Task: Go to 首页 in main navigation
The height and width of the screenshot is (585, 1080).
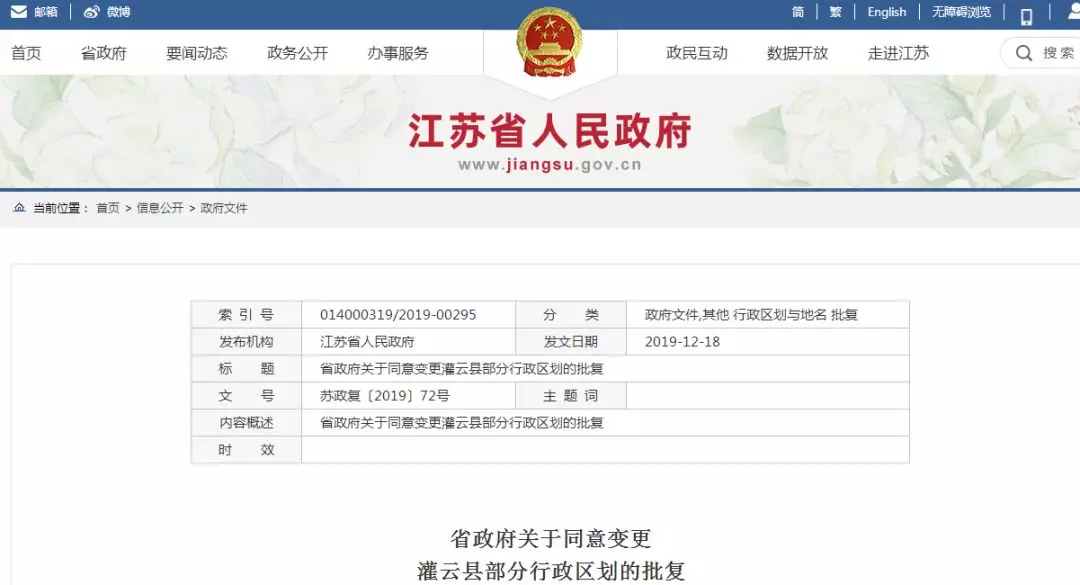Action: pos(26,53)
